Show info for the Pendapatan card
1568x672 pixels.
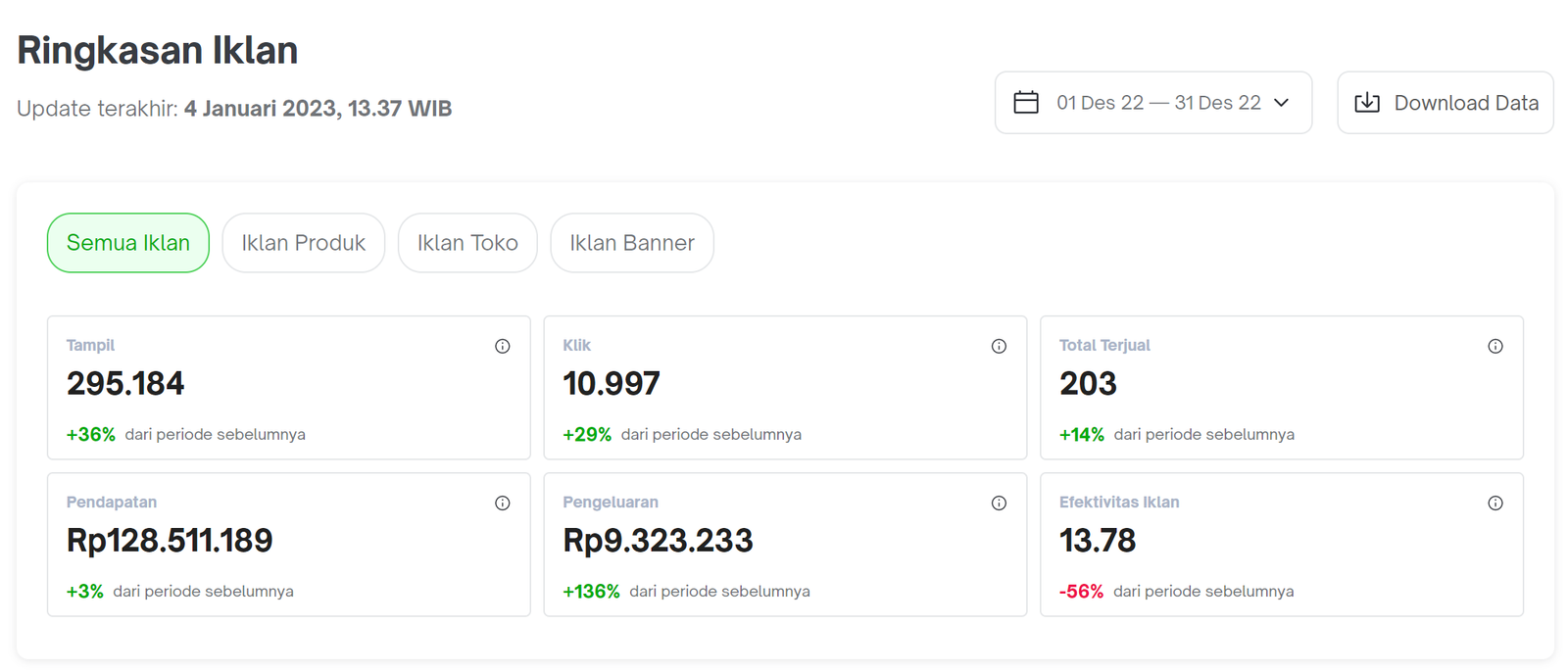tap(503, 504)
